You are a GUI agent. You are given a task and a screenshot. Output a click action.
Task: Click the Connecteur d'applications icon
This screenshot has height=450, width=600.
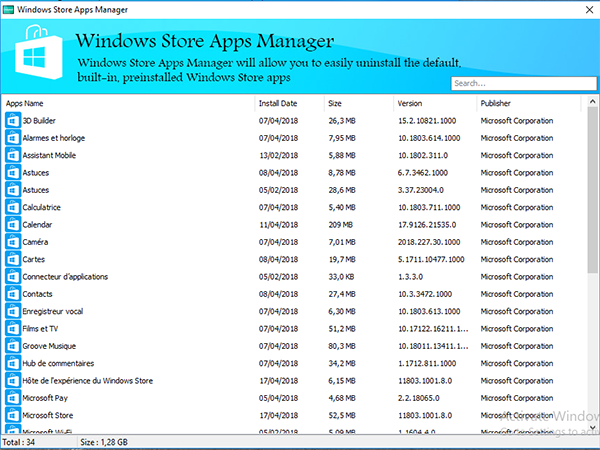click(x=13, y=277)
